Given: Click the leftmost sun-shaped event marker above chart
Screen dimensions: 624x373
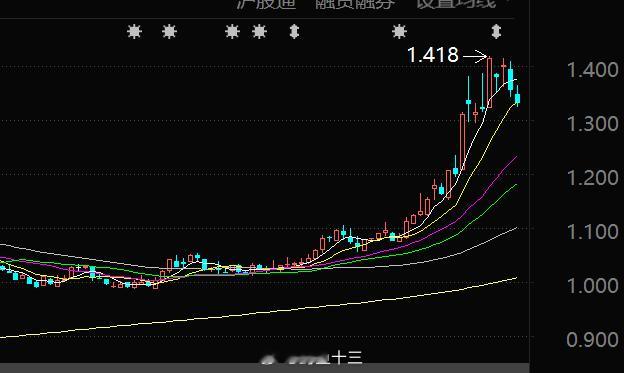Looking at the screenshot, I should click(134, 31).
